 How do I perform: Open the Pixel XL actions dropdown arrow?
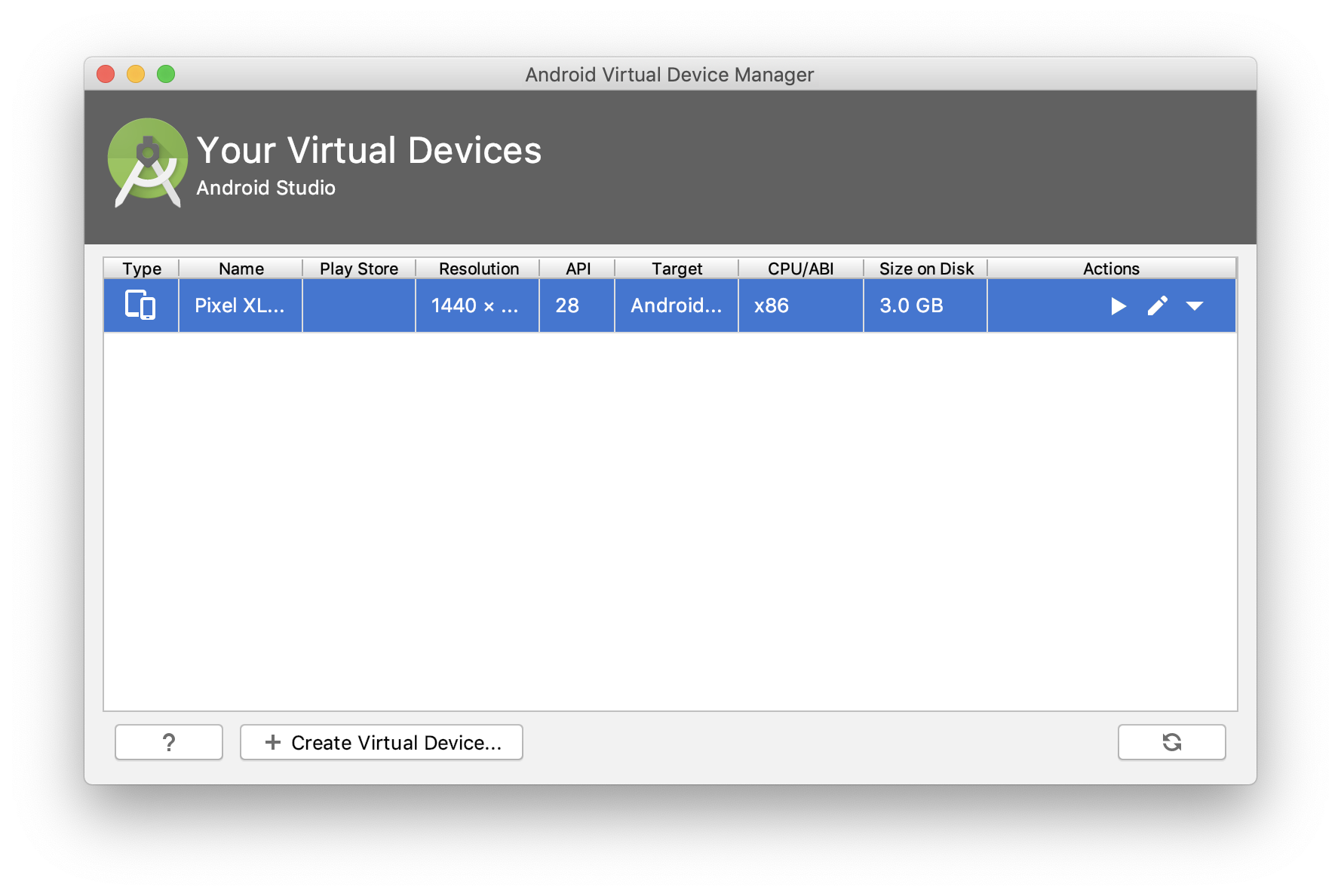tap(1195, 306)
